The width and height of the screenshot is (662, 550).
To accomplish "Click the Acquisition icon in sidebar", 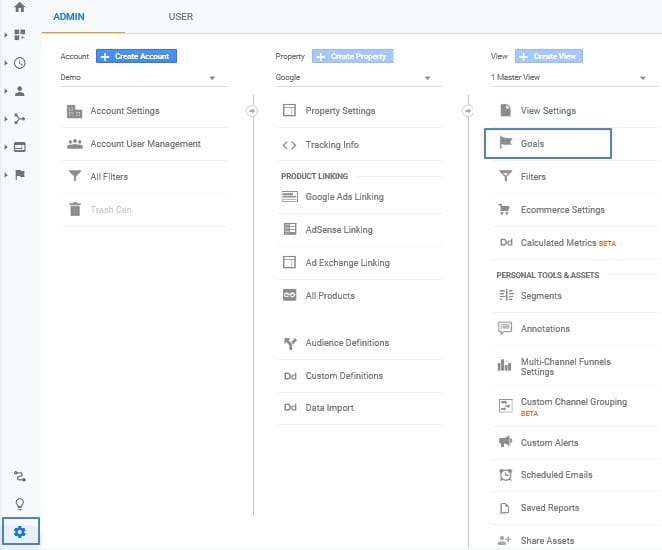I will (20, 119).
